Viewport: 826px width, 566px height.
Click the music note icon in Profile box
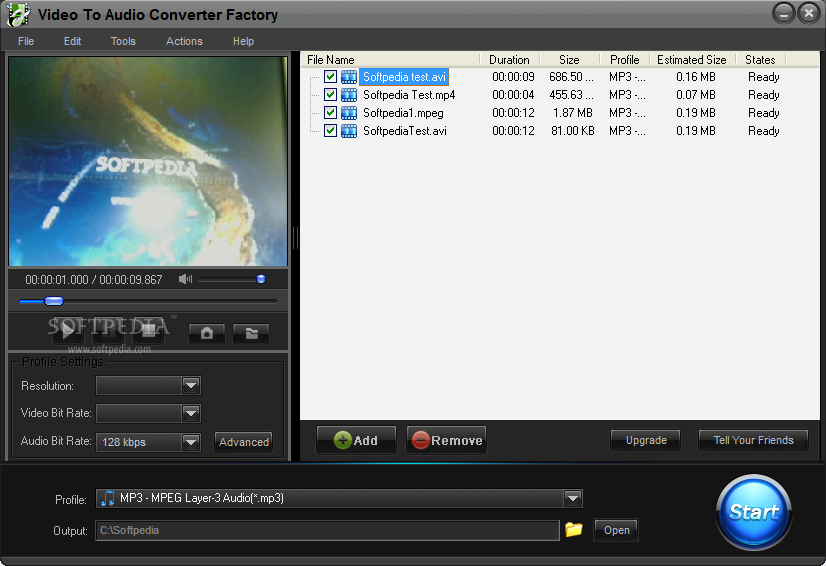(x=107, y=498)
